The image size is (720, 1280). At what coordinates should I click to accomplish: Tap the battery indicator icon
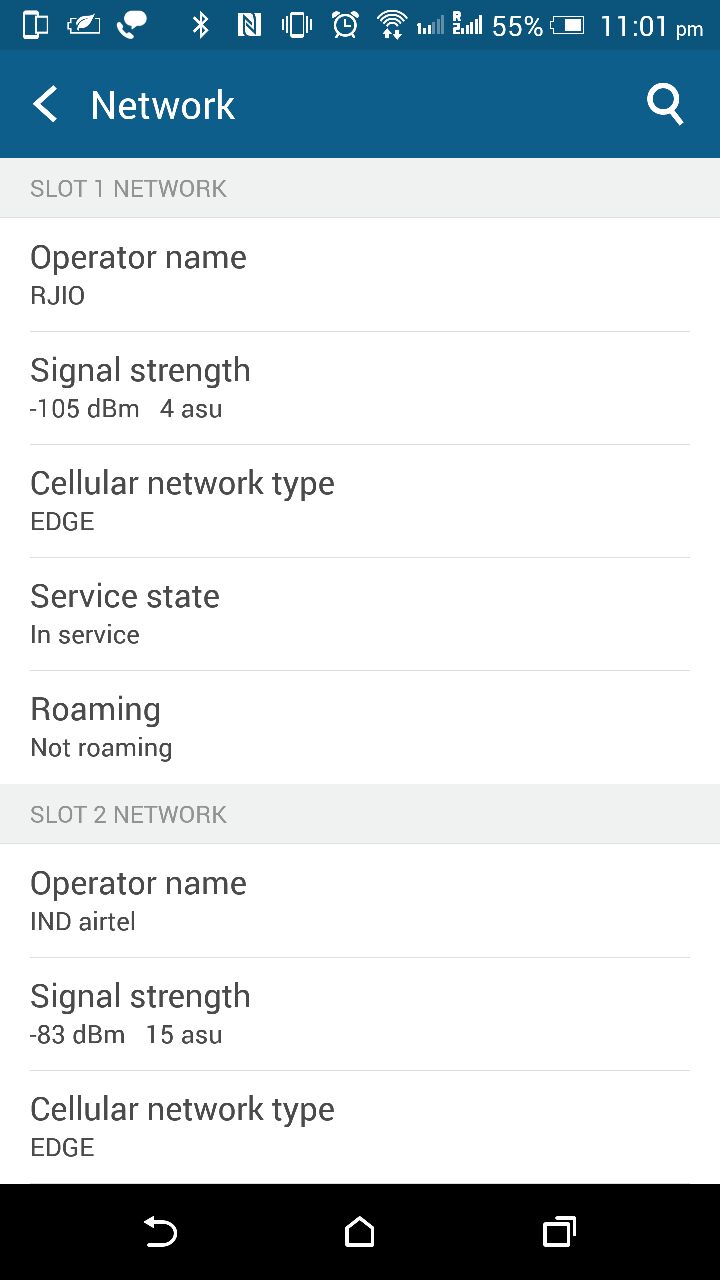pos(567,25)
